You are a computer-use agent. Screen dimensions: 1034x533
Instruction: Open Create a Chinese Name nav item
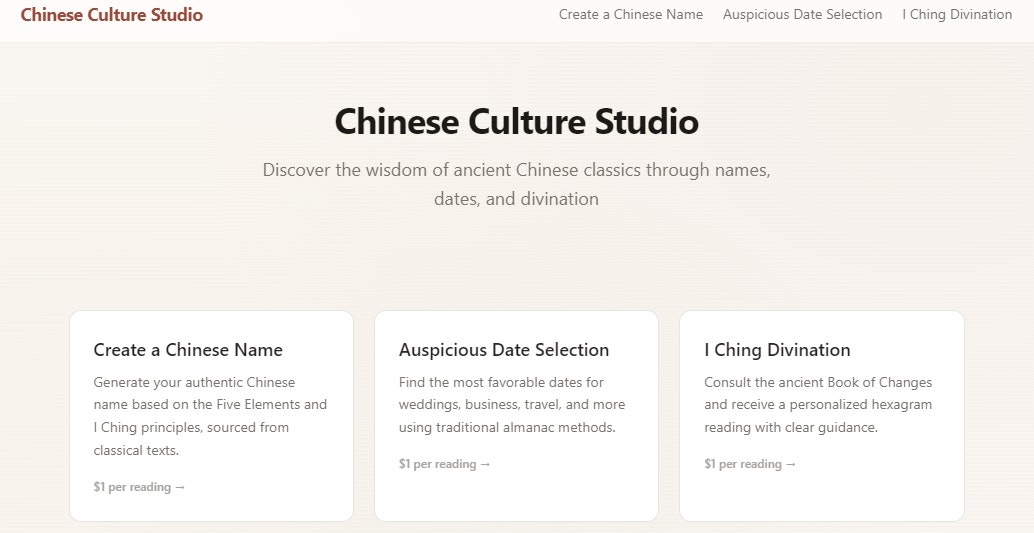click(631, 15)
